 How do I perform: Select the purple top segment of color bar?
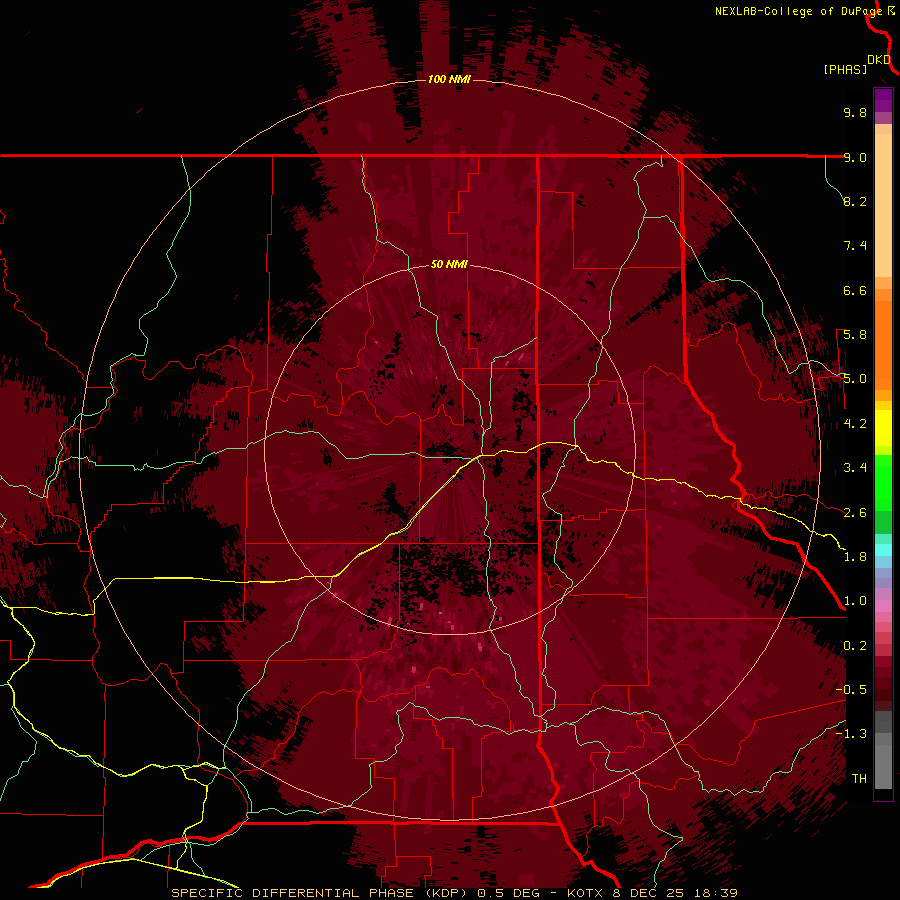[x=883, y=100]
